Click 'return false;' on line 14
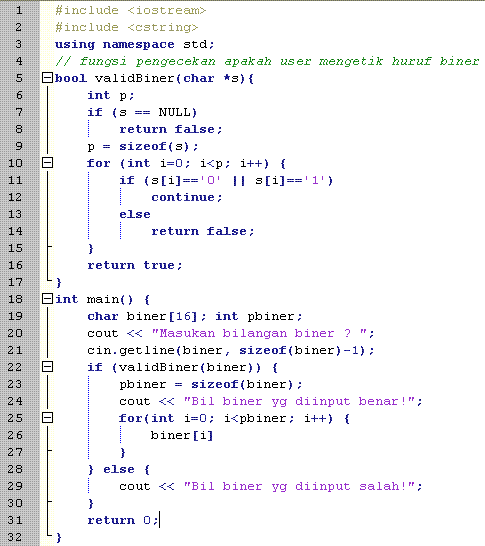 203,231
